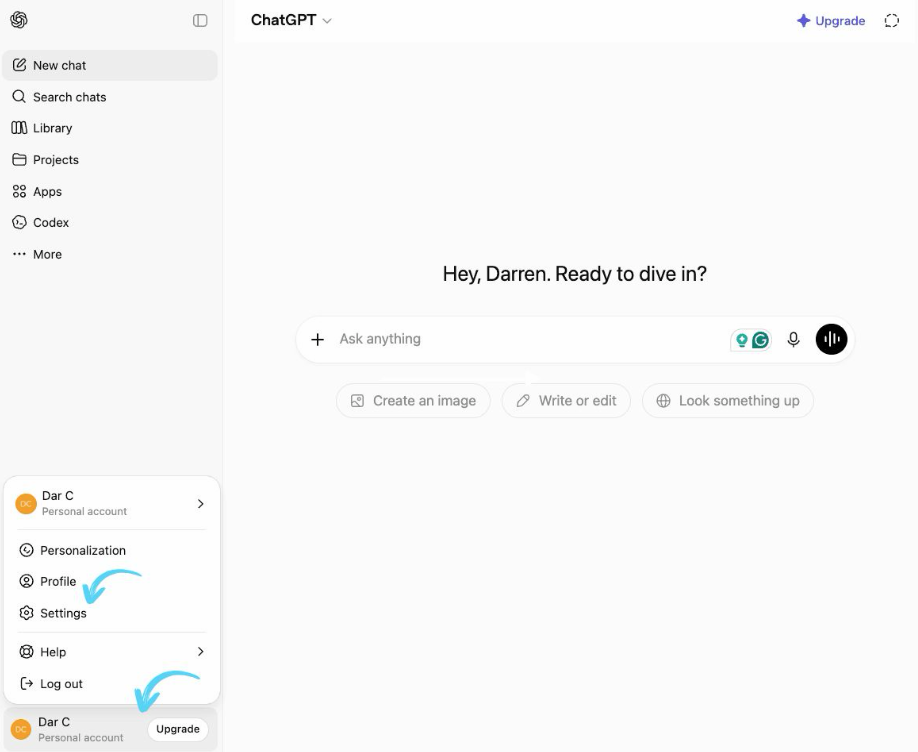This screenshot has height=752, width=918.
Task: Turn on temporary chat via dashed circle icon
Action: click(x=891, y=20)
